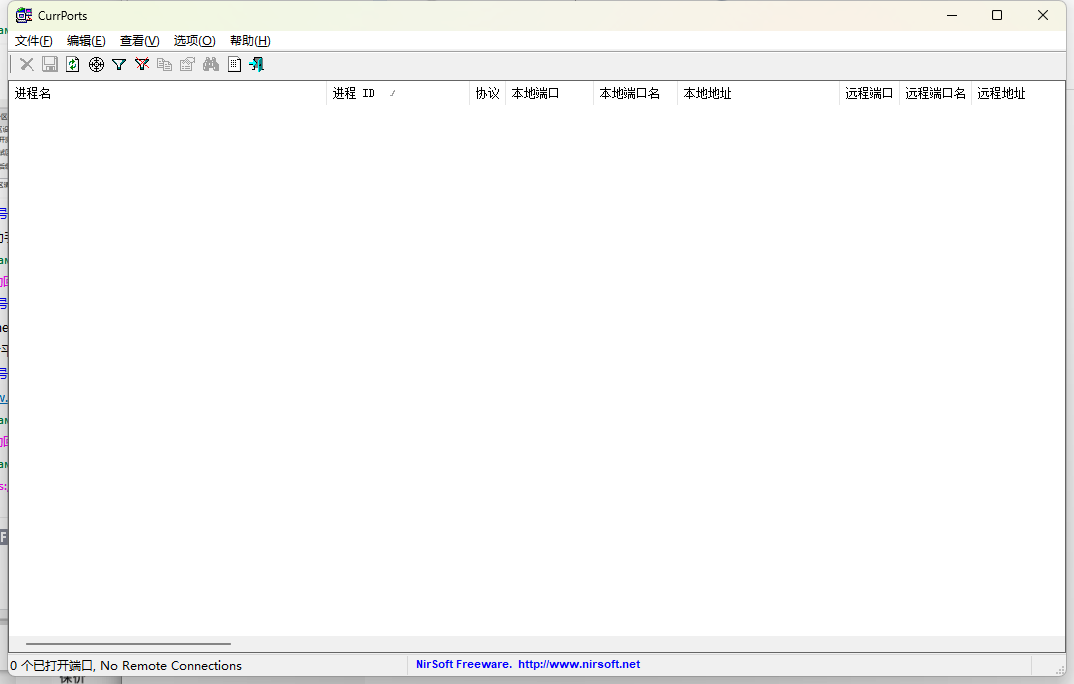
Task: Open the 文件(F) menu
Action: (x=33, y=41)
